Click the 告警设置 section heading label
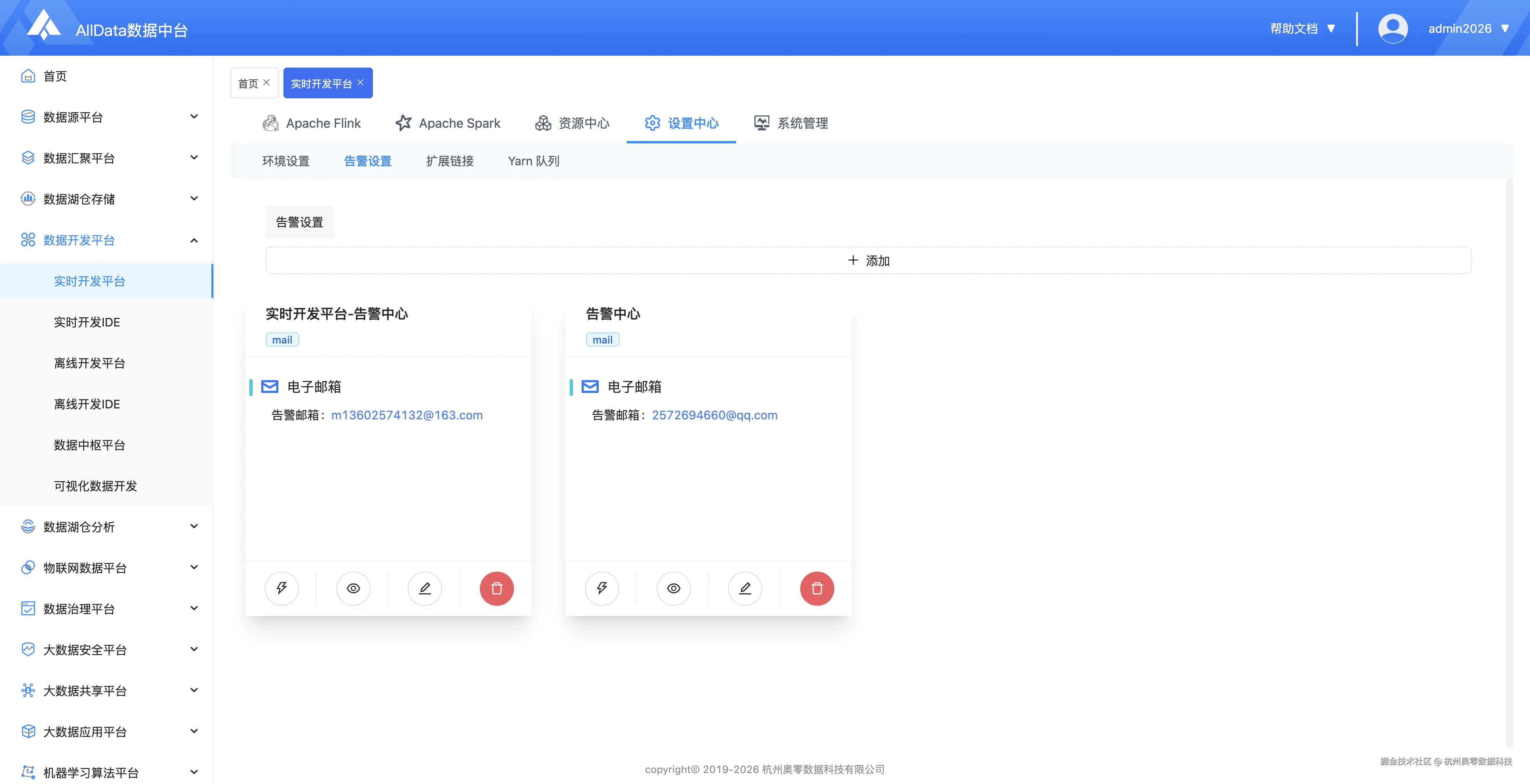1530x784 pixels. (300, 222)
